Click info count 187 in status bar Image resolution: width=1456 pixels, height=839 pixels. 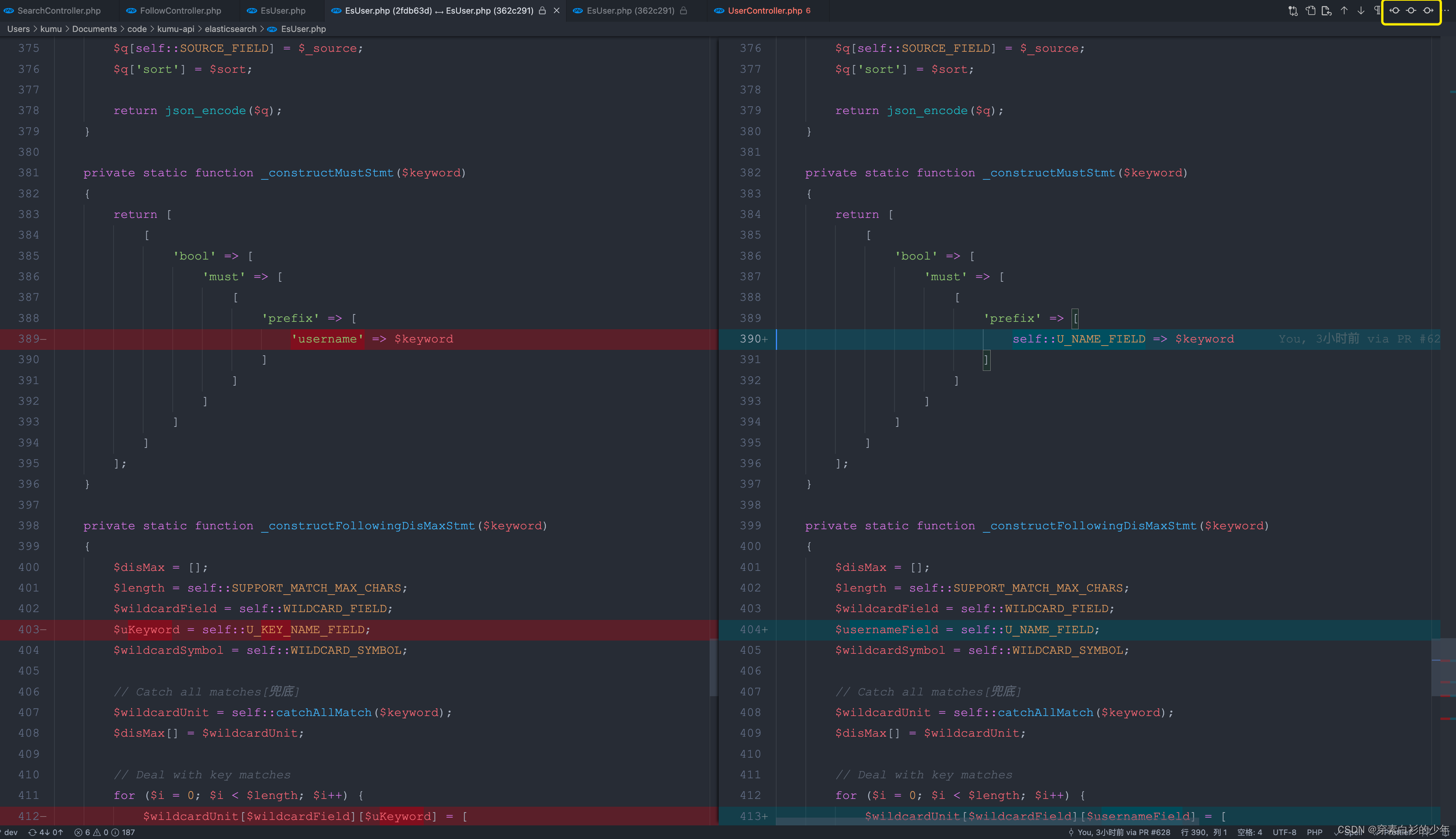coord(123,832)
